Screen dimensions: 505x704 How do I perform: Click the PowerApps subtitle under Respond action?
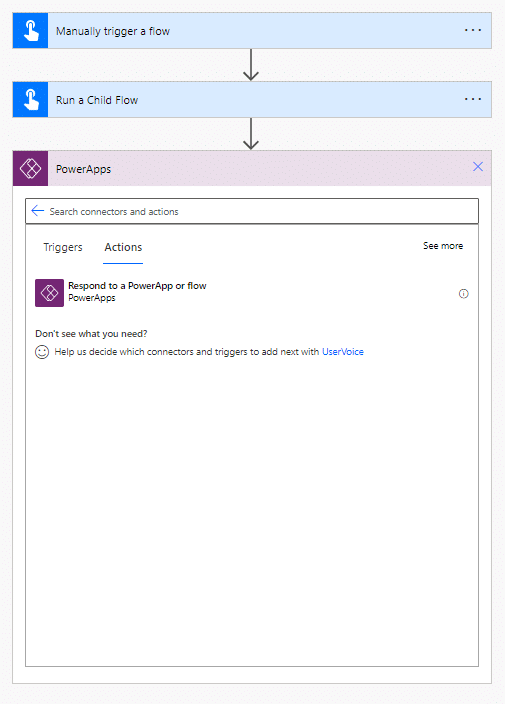point(92,298)
